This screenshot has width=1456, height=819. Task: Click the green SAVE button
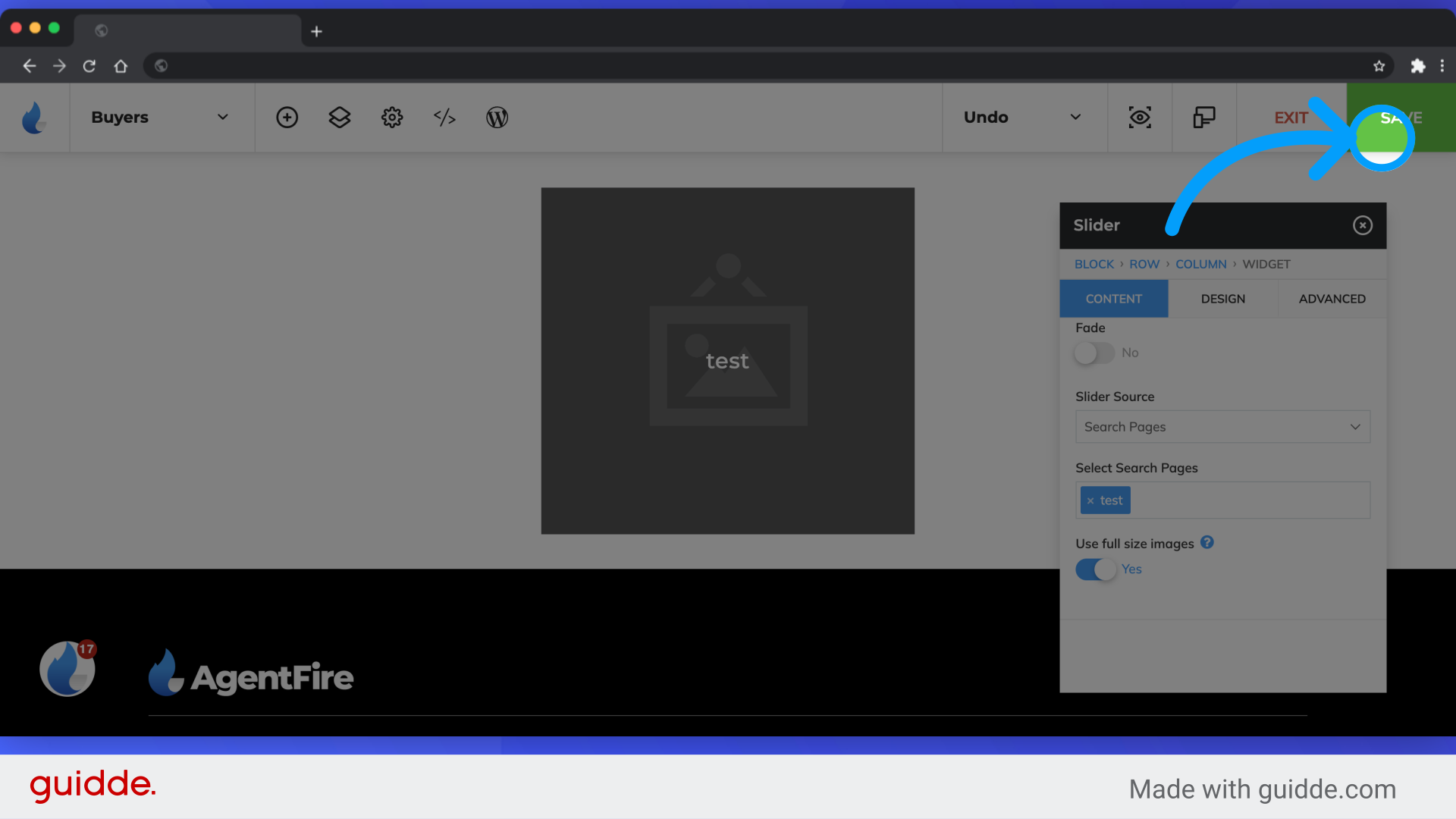click(1401, 118)
